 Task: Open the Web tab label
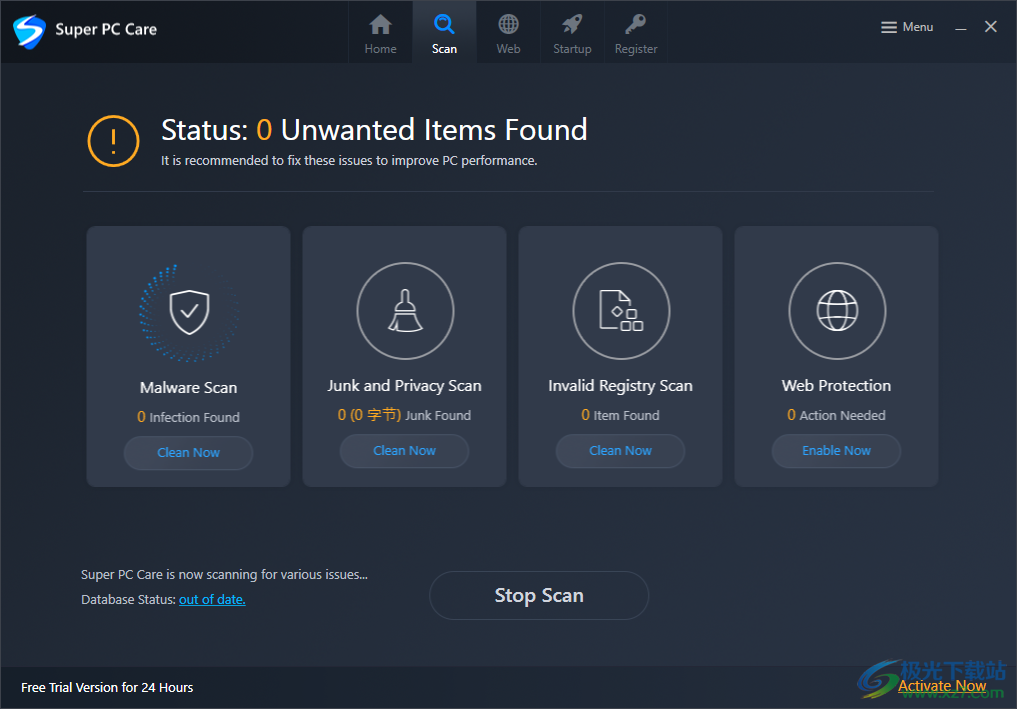click(x=508, y=49)
